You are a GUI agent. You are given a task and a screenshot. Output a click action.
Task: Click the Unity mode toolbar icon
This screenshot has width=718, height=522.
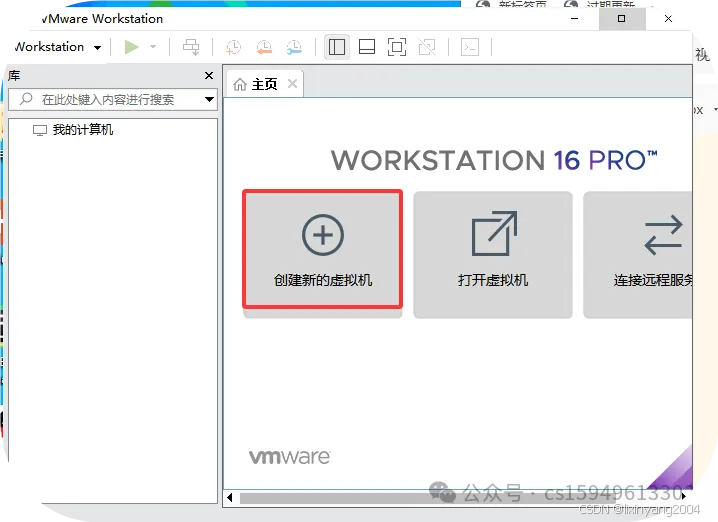click(x=427, y=47)
